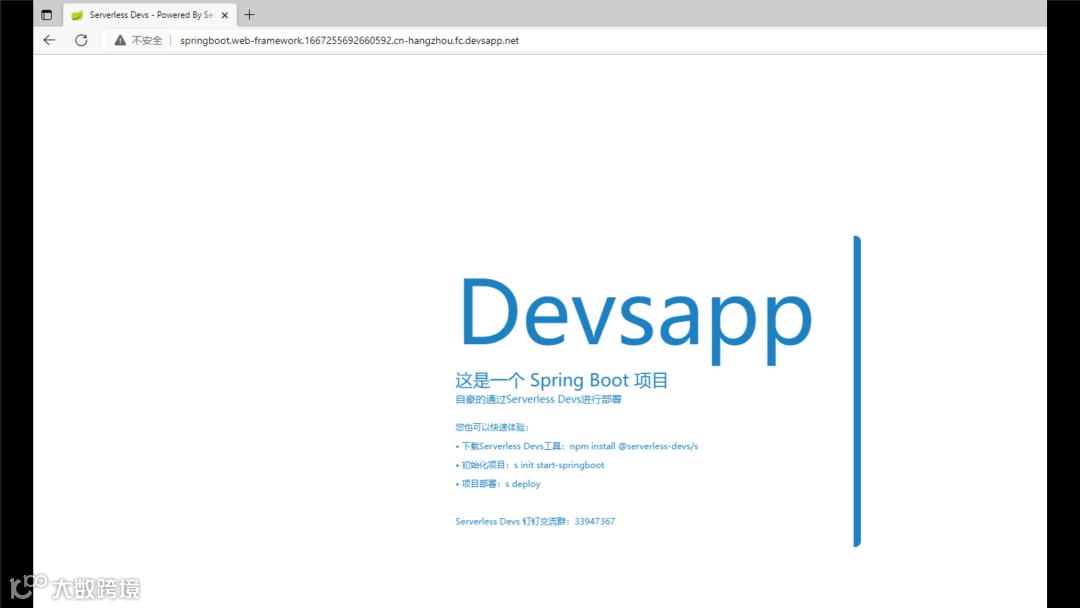The width and height of the screenshot is (1080, 608).
Task: Click the s deploy deployment command
Action: pyautogui.click(x=524, y=483)
